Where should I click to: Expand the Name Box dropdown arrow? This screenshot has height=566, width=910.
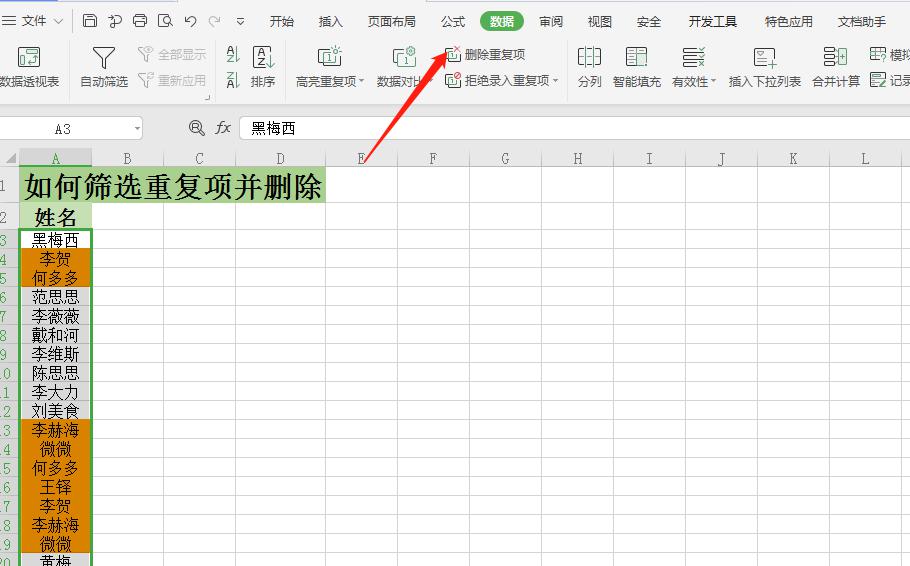coord(137,128)
